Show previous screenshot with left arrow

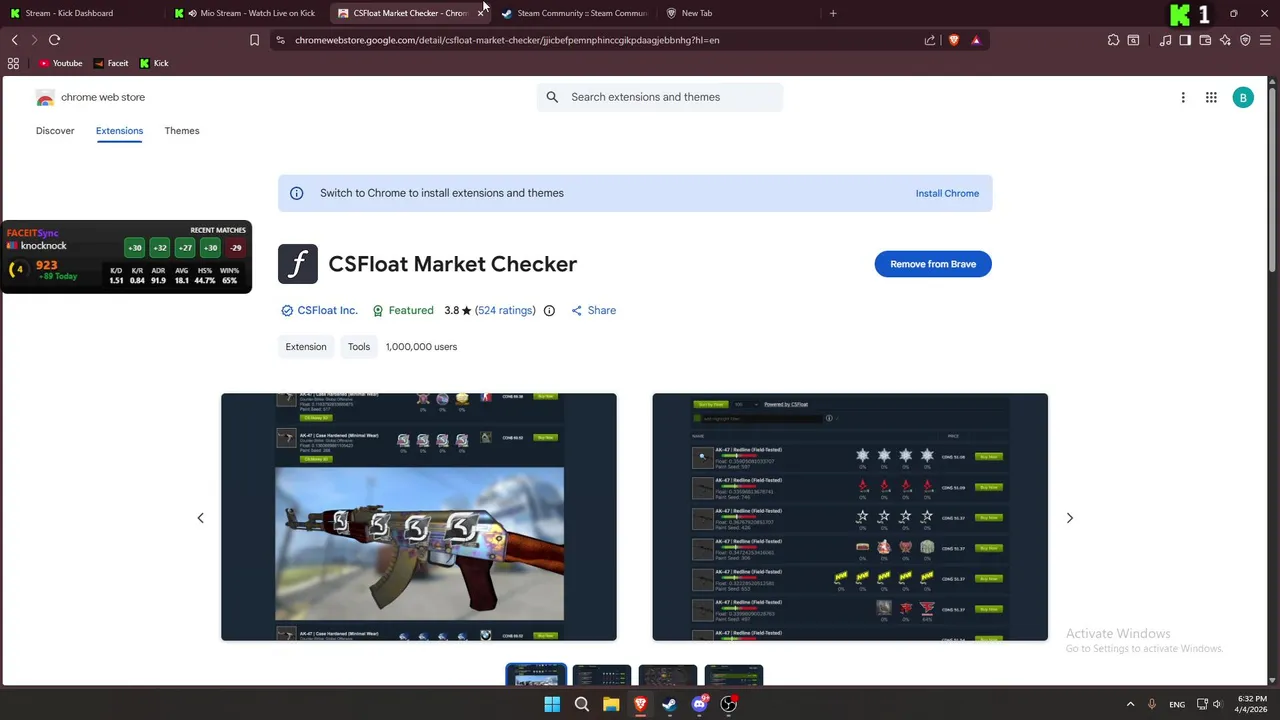(200, 518)
